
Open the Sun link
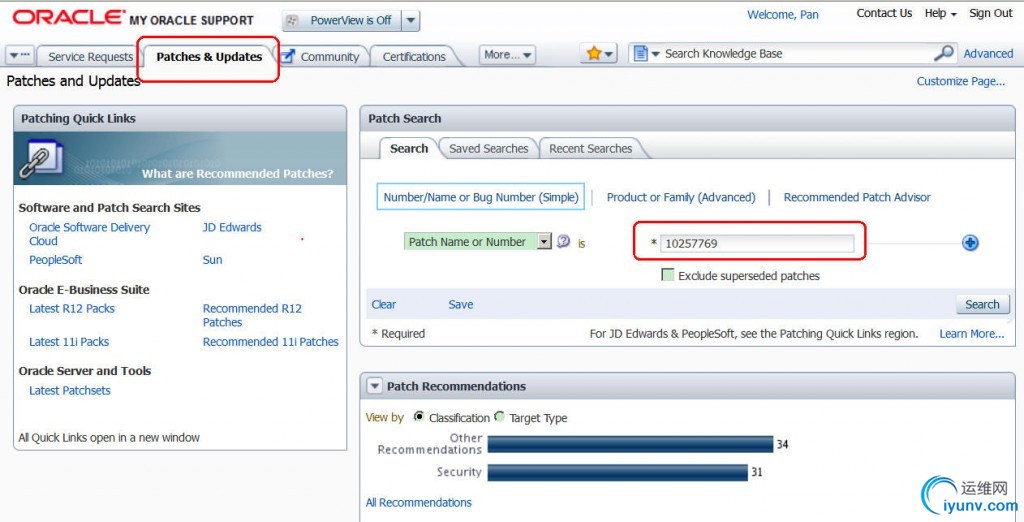pos(212,260)
